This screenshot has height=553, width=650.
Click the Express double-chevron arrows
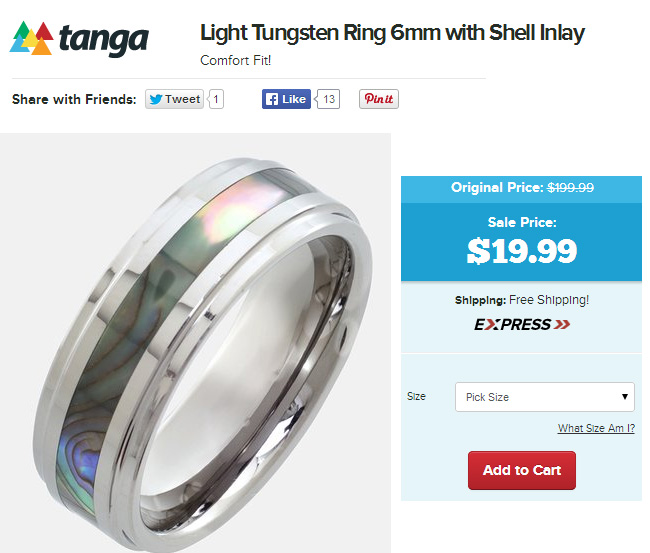tap(562, 324)
